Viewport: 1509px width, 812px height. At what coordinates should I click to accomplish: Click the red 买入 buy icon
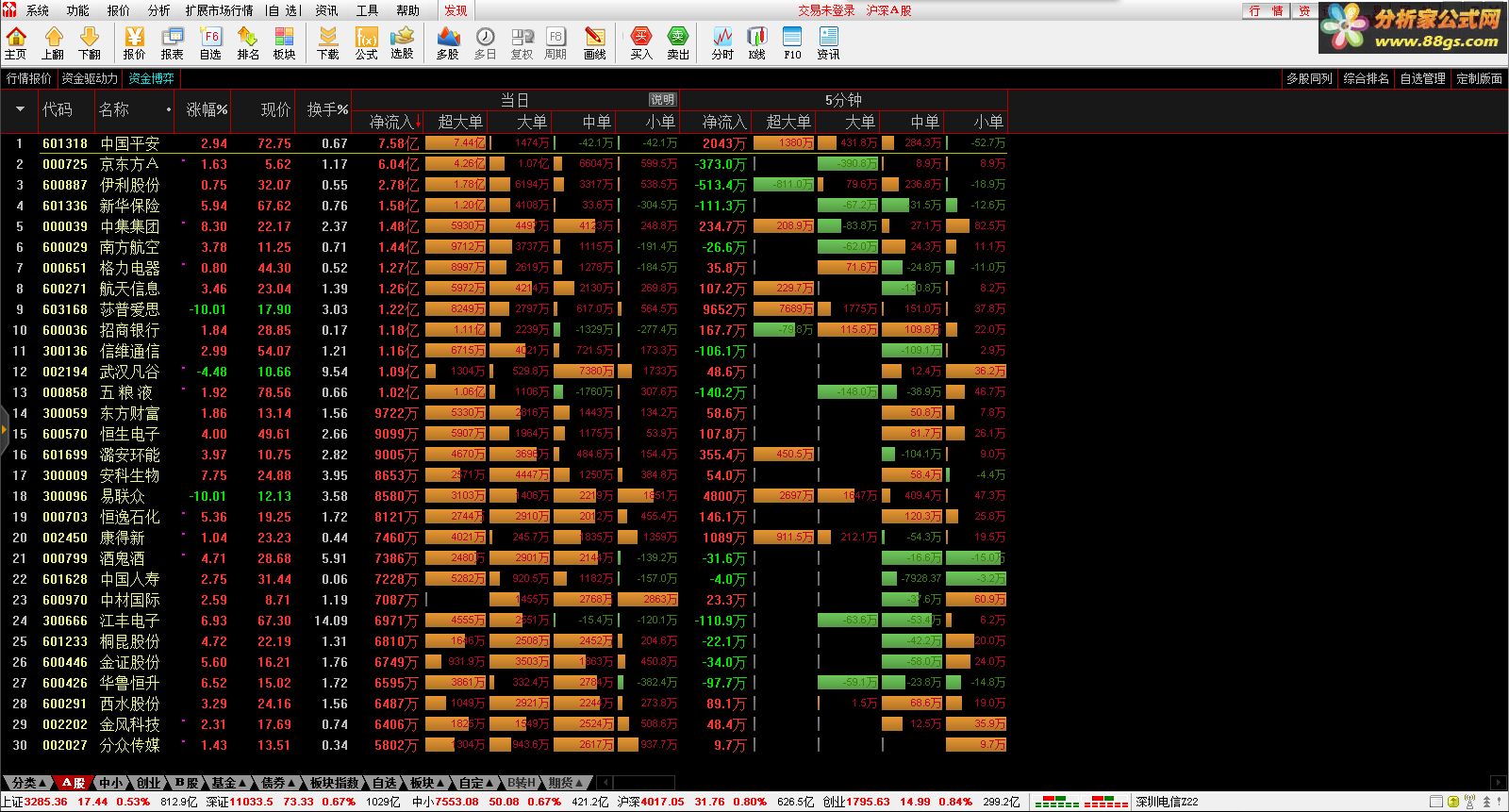coord(641,43)
